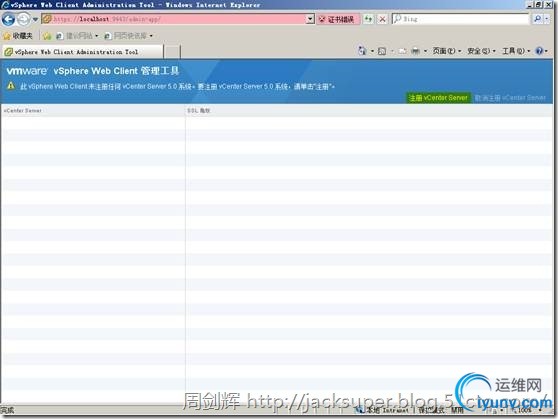Click the greyed Unregister vCenter Server button
558x419 pixels.
(x=510, y=98)
